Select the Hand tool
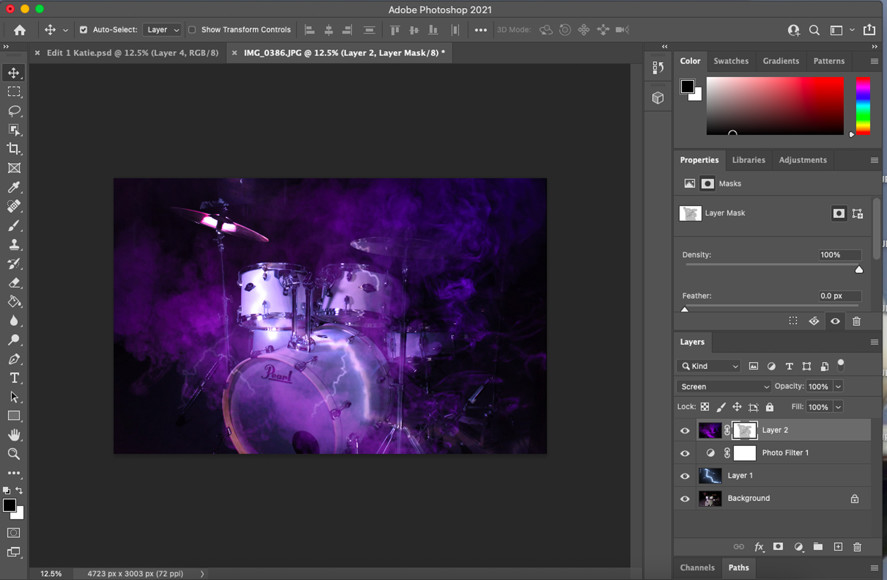This screenshot has width=887, height=580. (14, 435)
